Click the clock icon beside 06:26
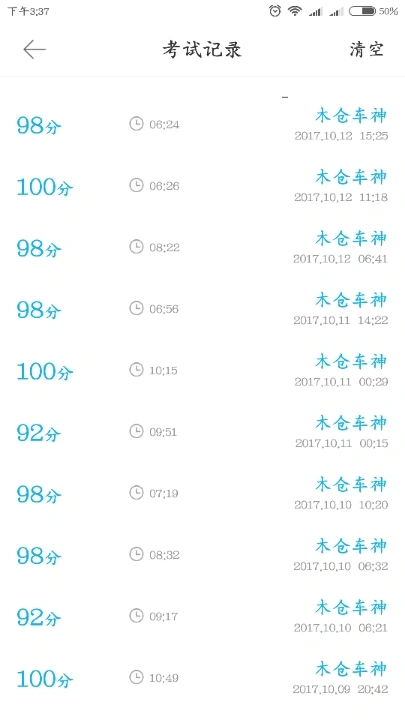 click(x=136, y=185)
